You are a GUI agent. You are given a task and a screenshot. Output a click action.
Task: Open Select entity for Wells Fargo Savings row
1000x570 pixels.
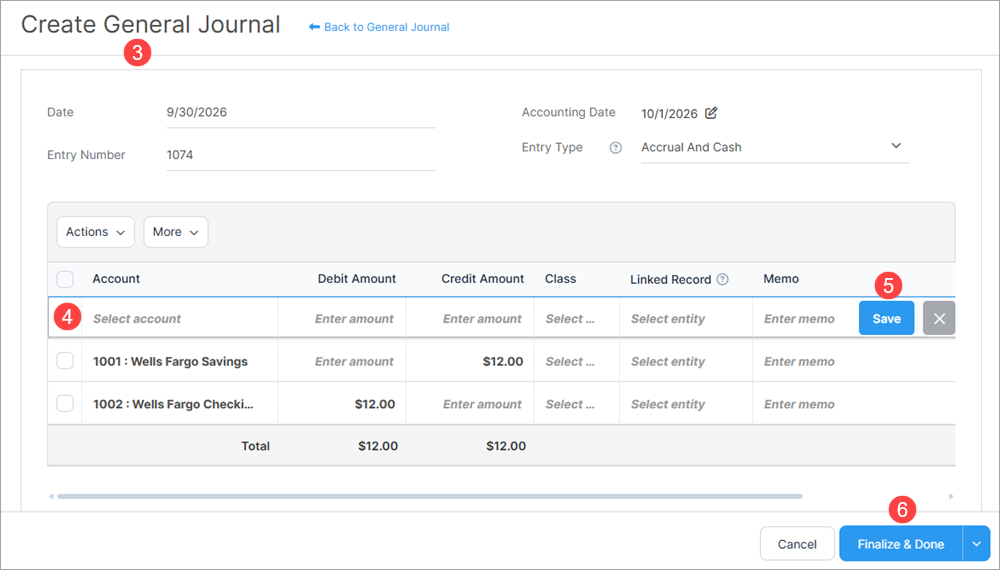686,361
